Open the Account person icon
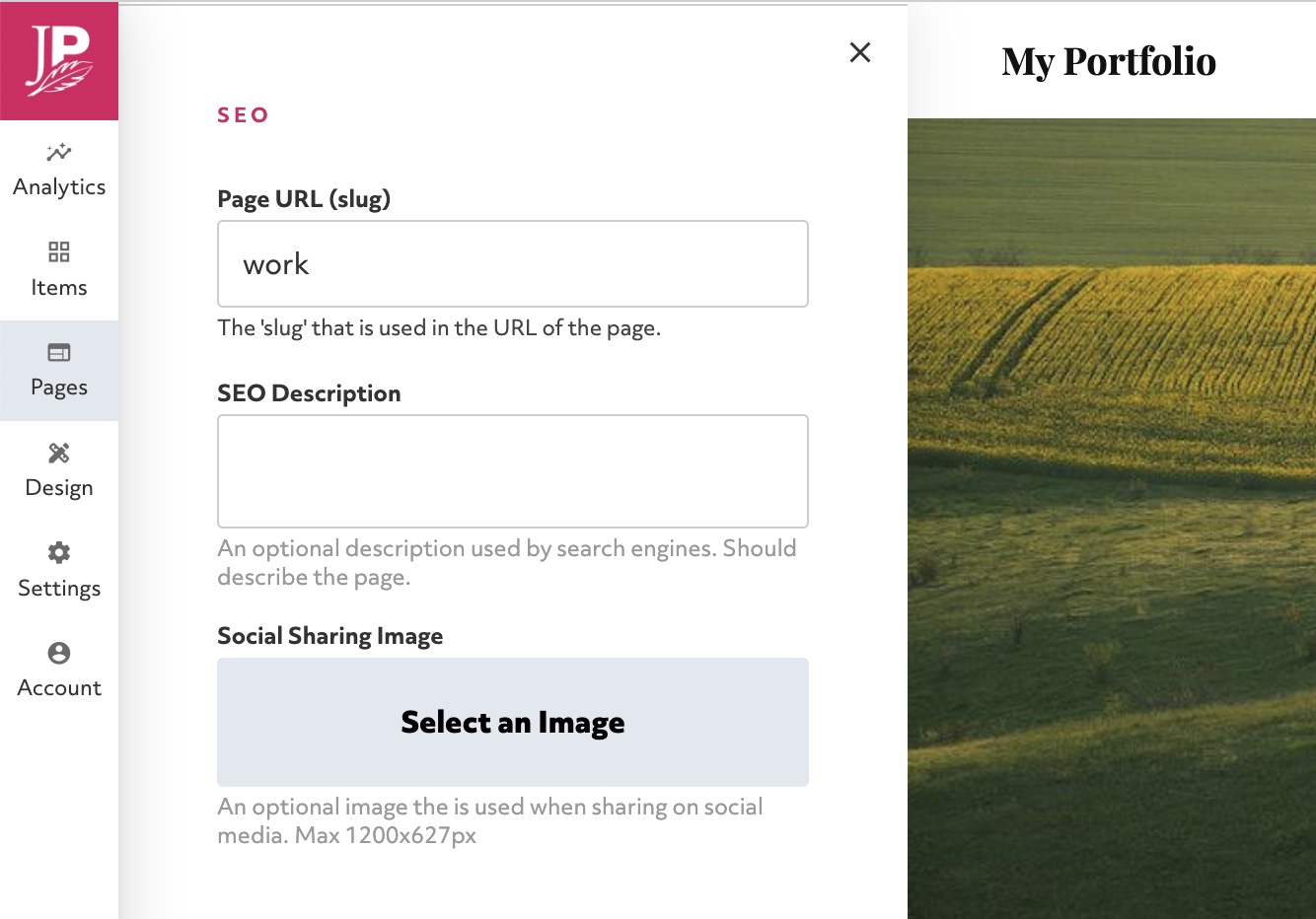Screen dimensions: 1316x919 58,653
